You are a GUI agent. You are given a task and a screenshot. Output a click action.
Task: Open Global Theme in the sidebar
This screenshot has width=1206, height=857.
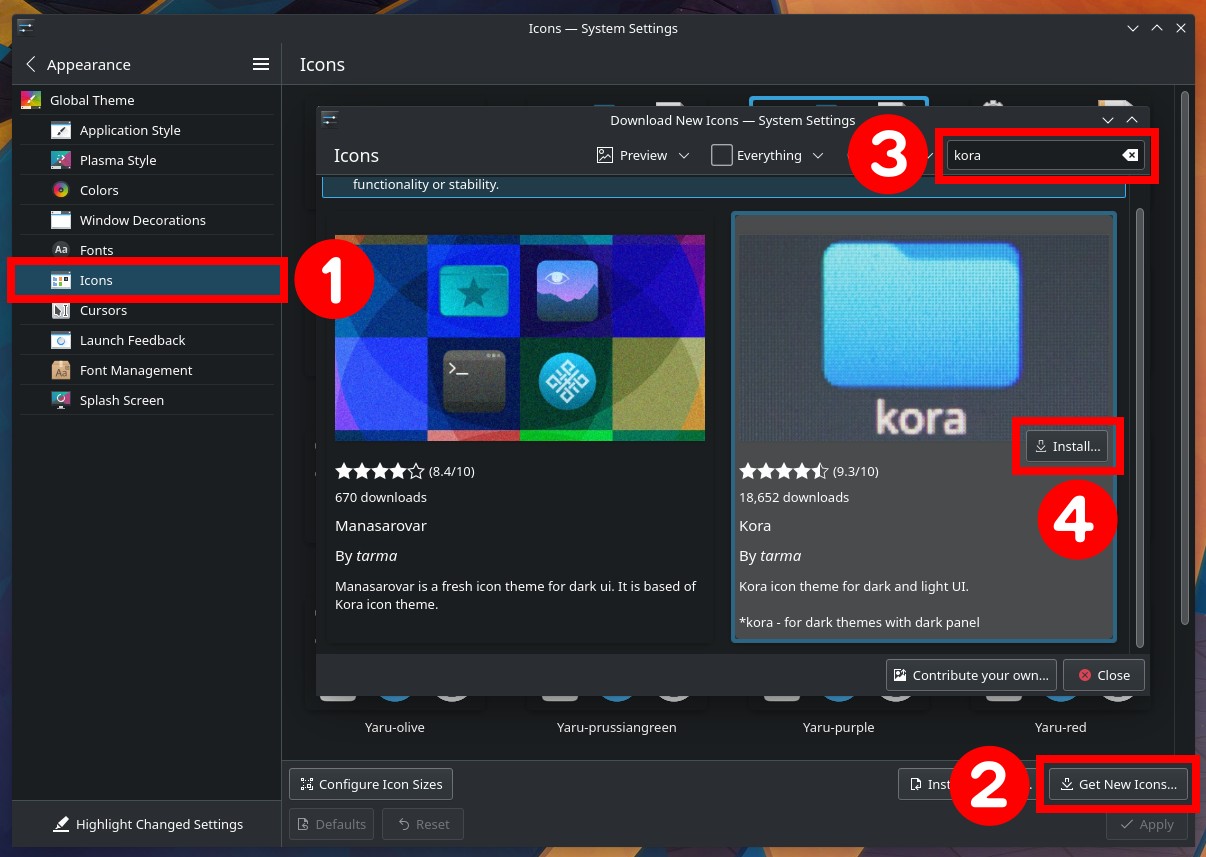[x=147, y=100]
